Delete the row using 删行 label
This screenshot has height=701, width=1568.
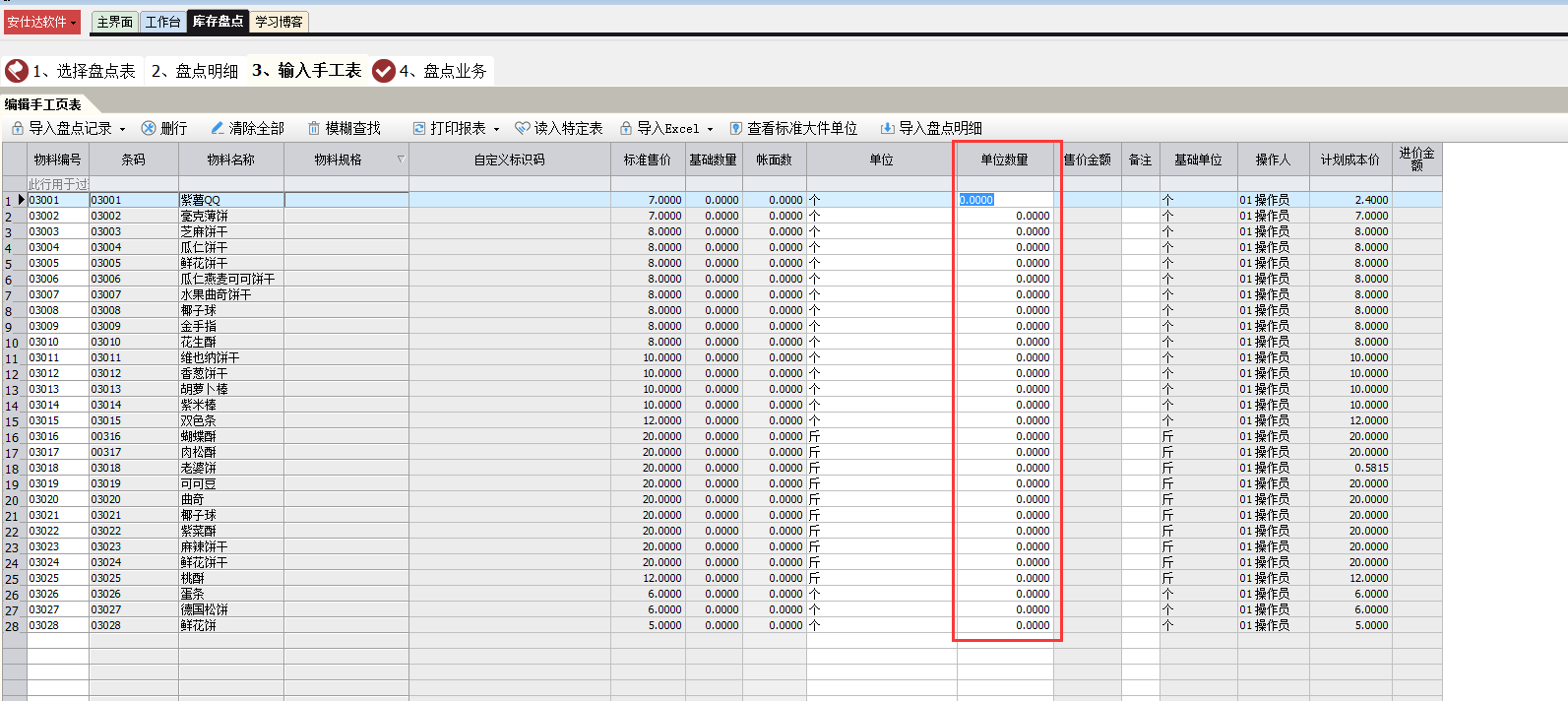tap(173, 128)
